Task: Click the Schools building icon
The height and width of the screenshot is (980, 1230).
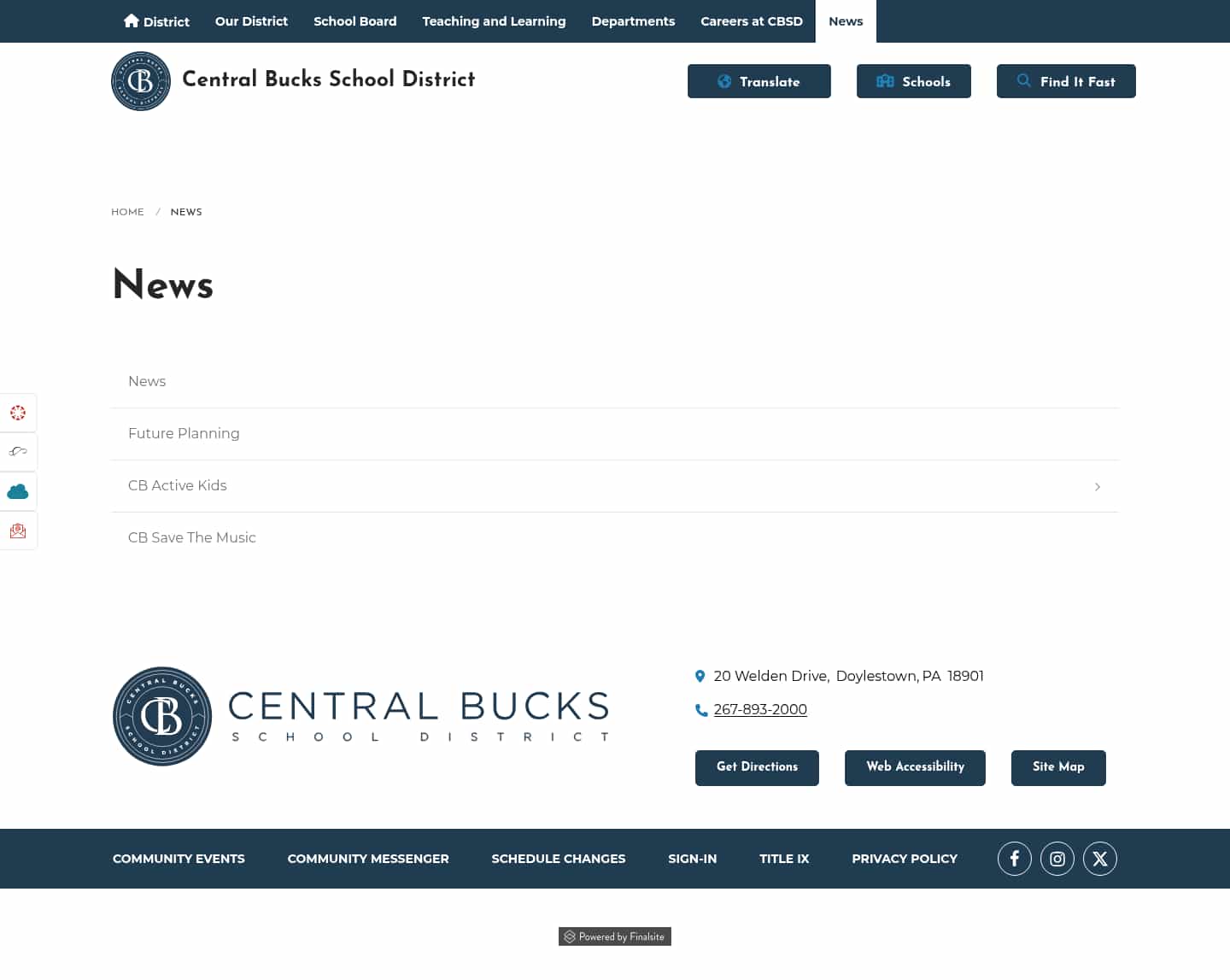Action: coord(885,81)
